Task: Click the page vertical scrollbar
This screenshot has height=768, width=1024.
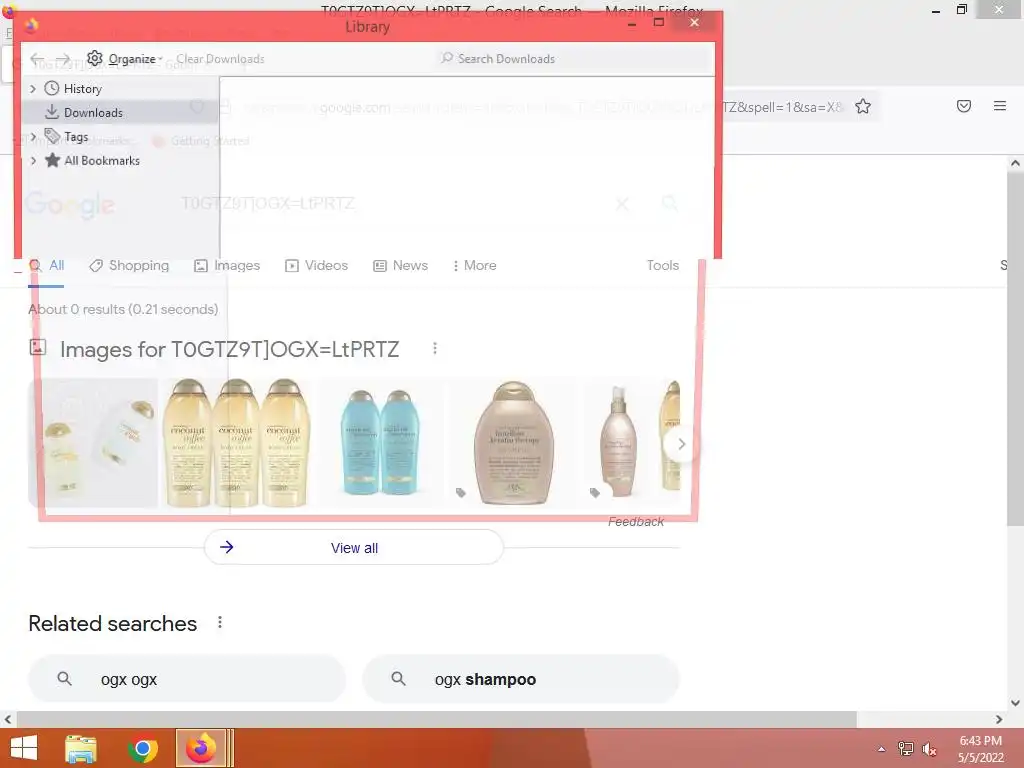Action: pyautogui.click(x=1015, y=349)
